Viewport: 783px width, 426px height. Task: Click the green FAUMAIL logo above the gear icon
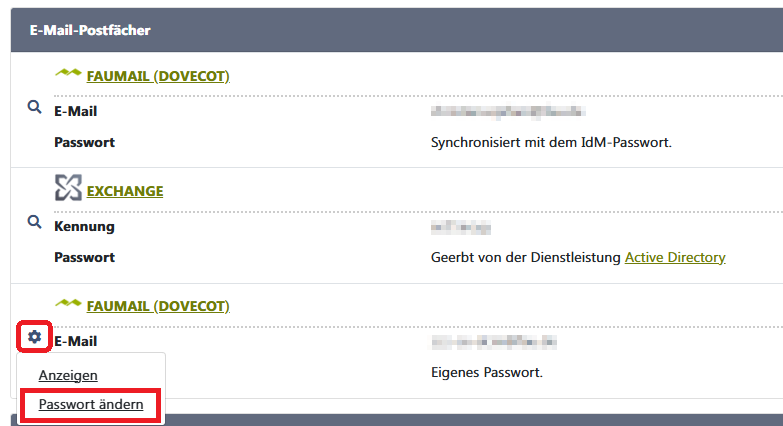coord(68,304)
